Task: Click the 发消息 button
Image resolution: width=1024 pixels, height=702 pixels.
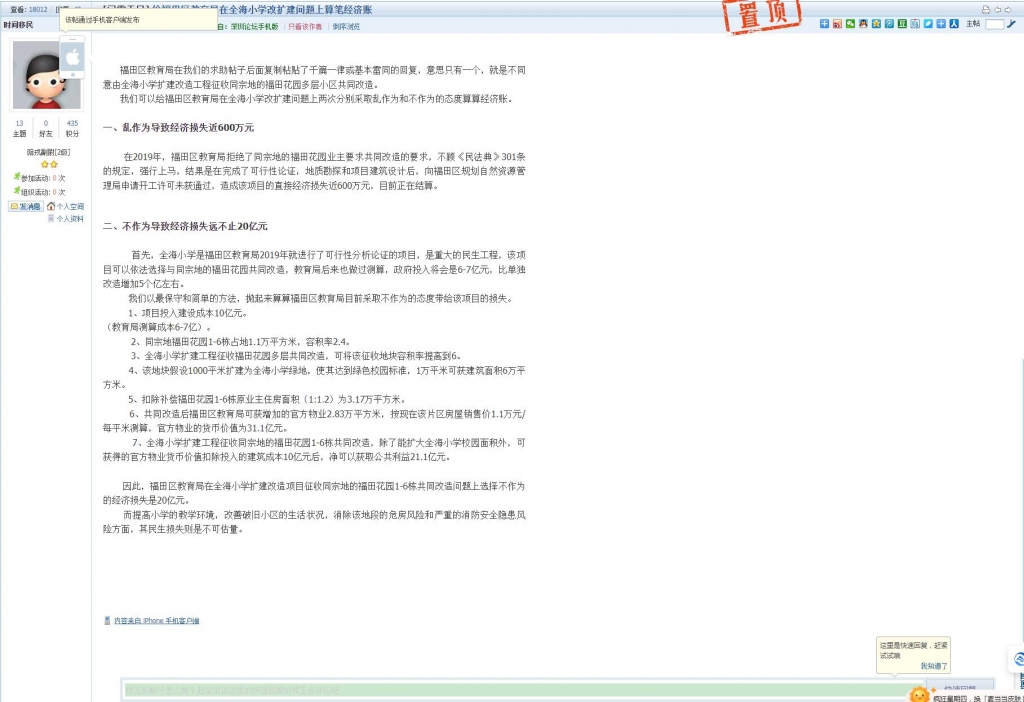Action: pos(26,206)
